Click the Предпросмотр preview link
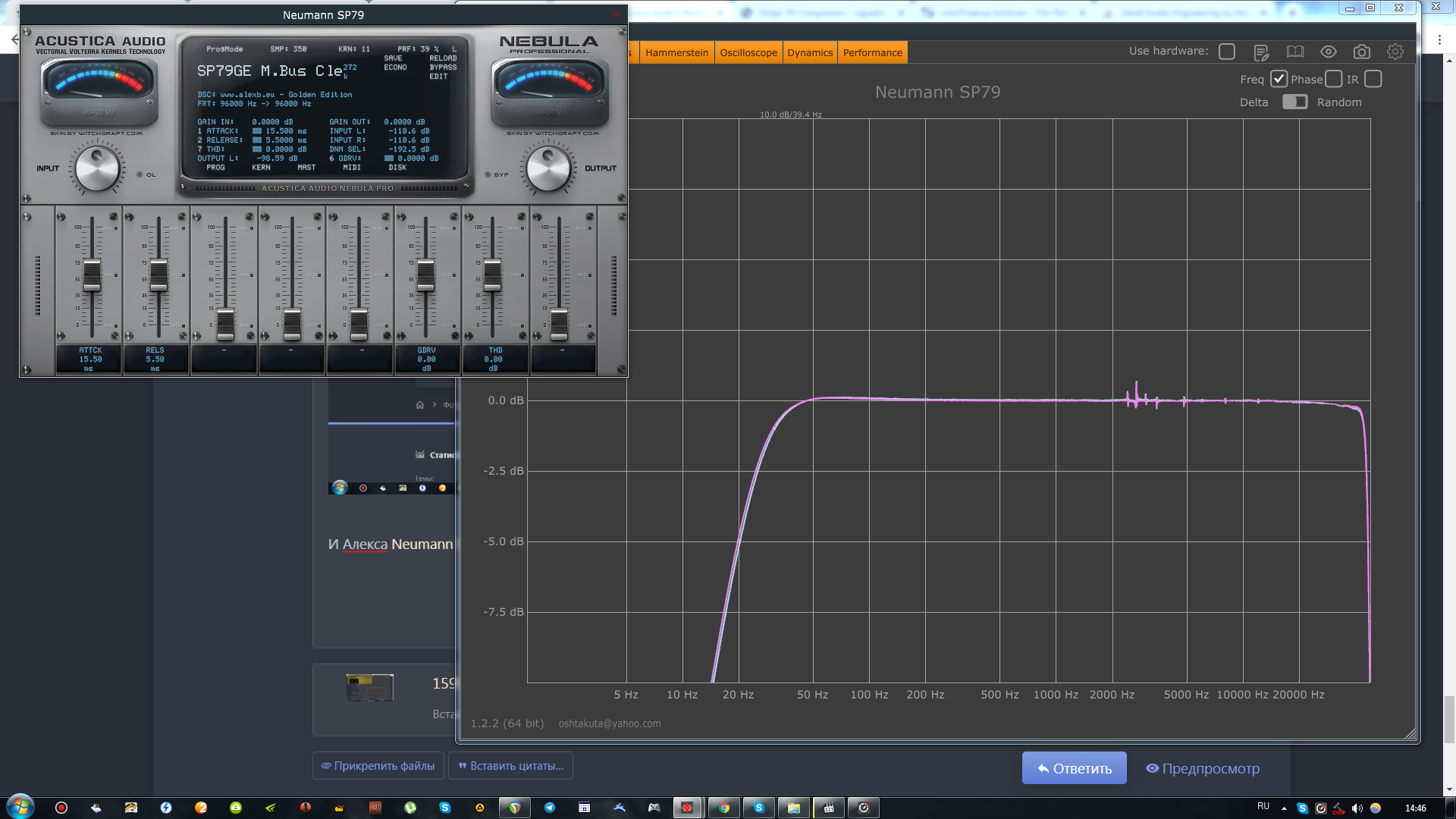Screen dimensions: 1456x819 click(x=1203, y=768)
